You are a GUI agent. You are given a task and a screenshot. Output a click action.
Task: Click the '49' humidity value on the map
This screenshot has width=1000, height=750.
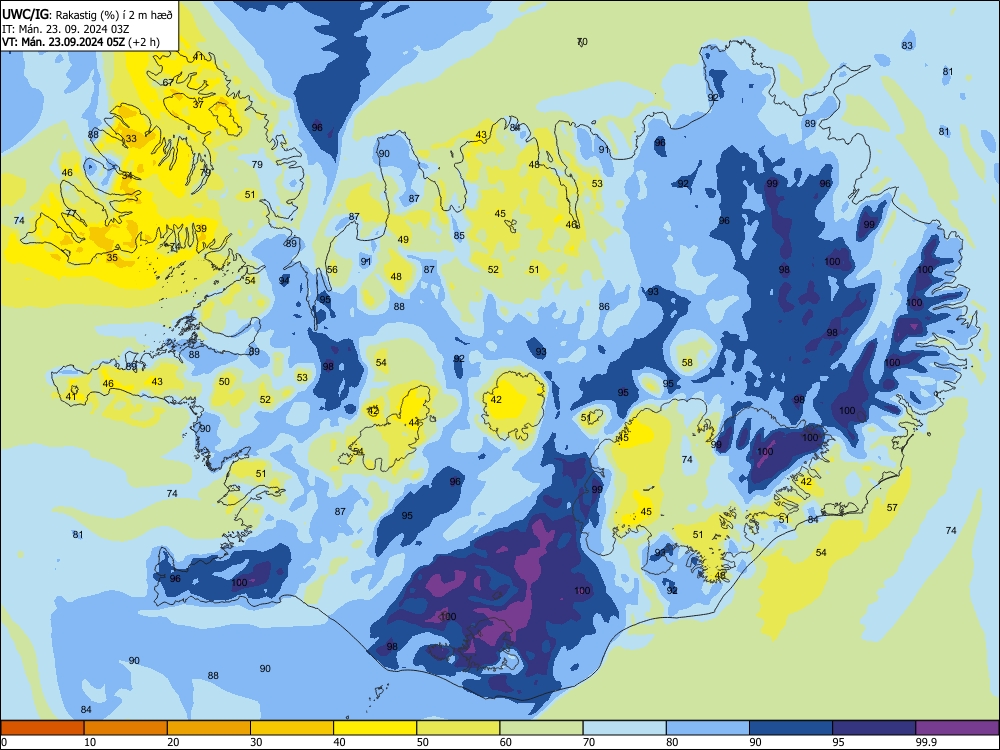(403, 240)
